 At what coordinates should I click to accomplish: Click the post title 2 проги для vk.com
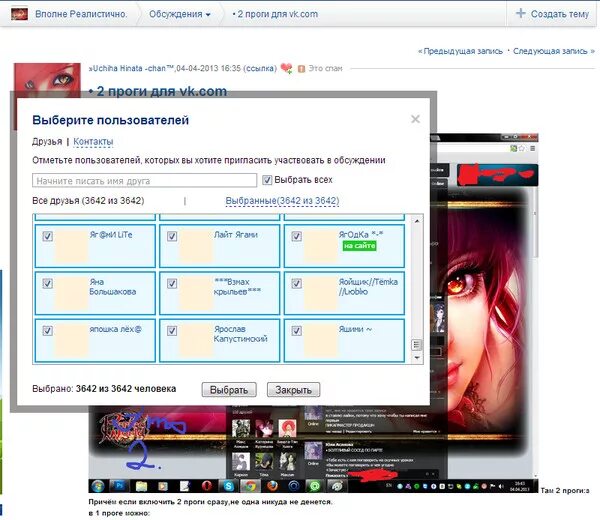pos(158,91)
